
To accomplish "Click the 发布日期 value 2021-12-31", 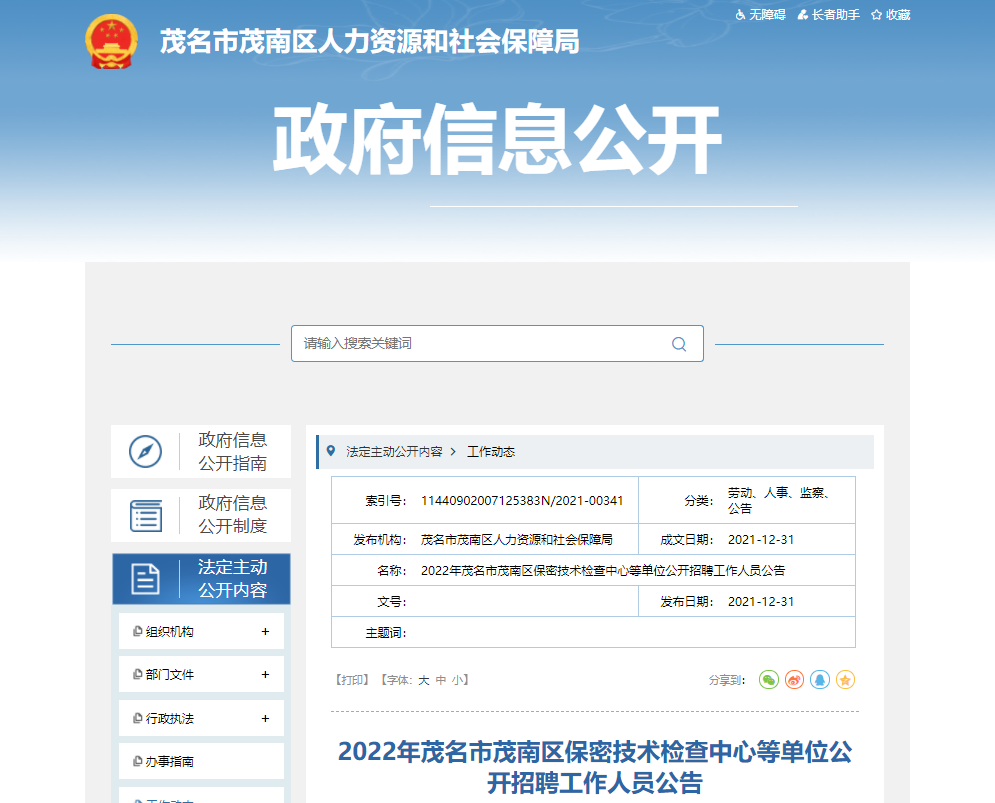I will pyautogui.click(x=761, y=602).
